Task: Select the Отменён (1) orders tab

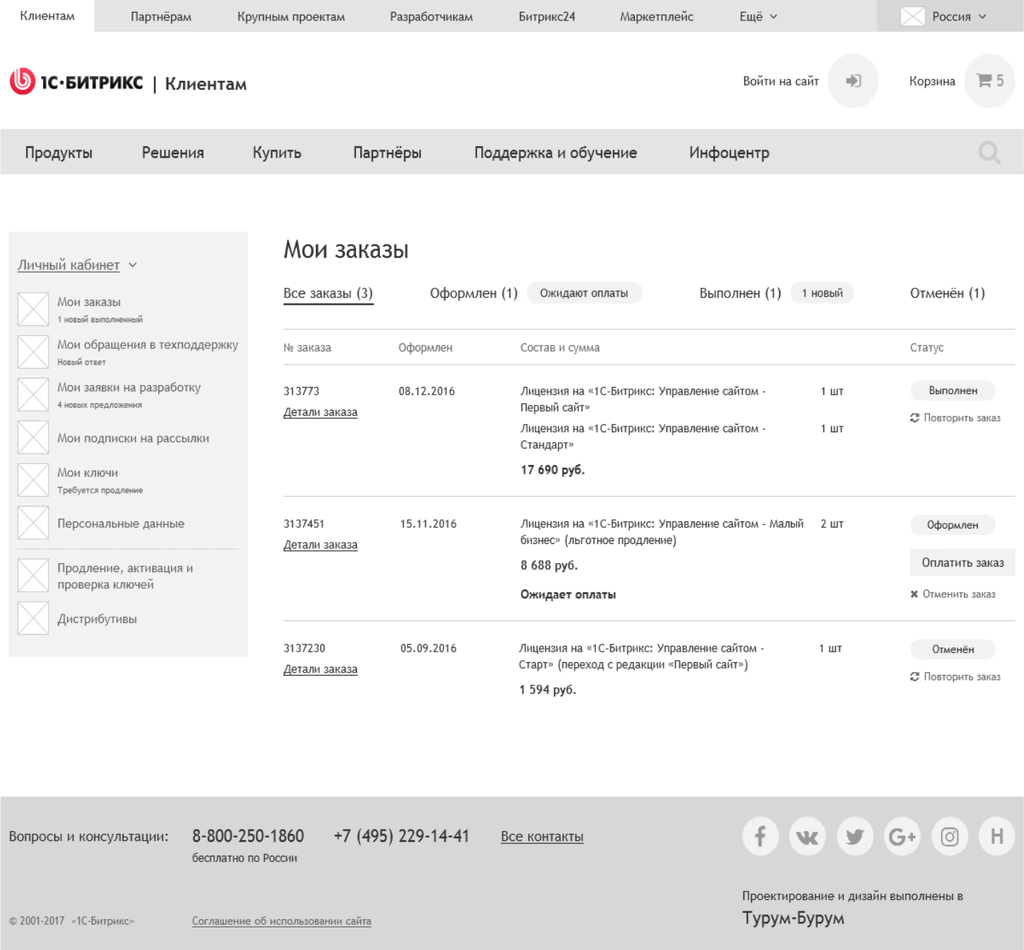Action: [x=947, y=293]
